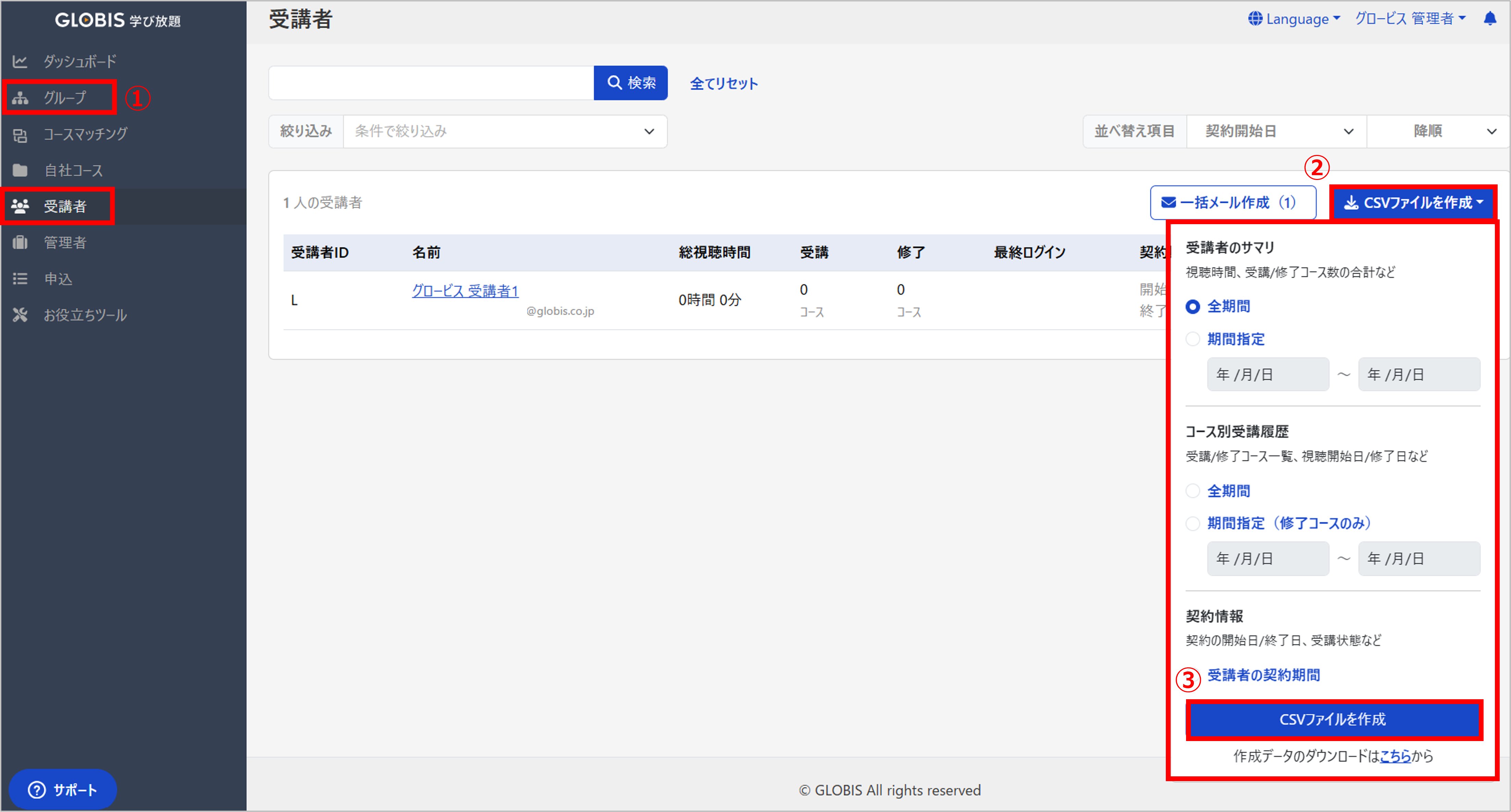Click the 検索 search button

point(631,83)
